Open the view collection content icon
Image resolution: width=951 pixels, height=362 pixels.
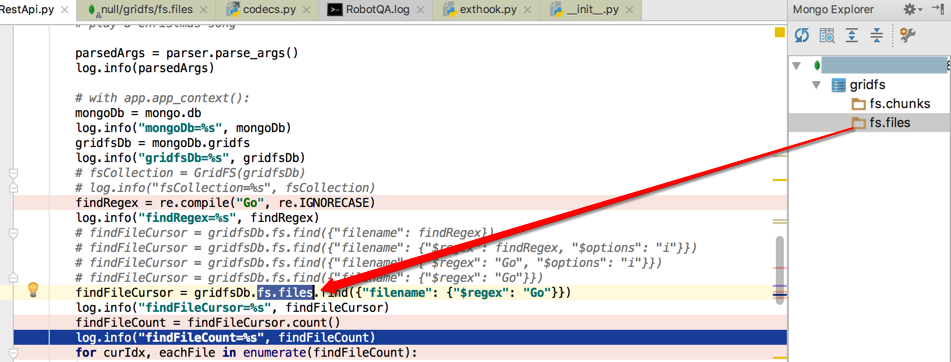tap(827, 35)
